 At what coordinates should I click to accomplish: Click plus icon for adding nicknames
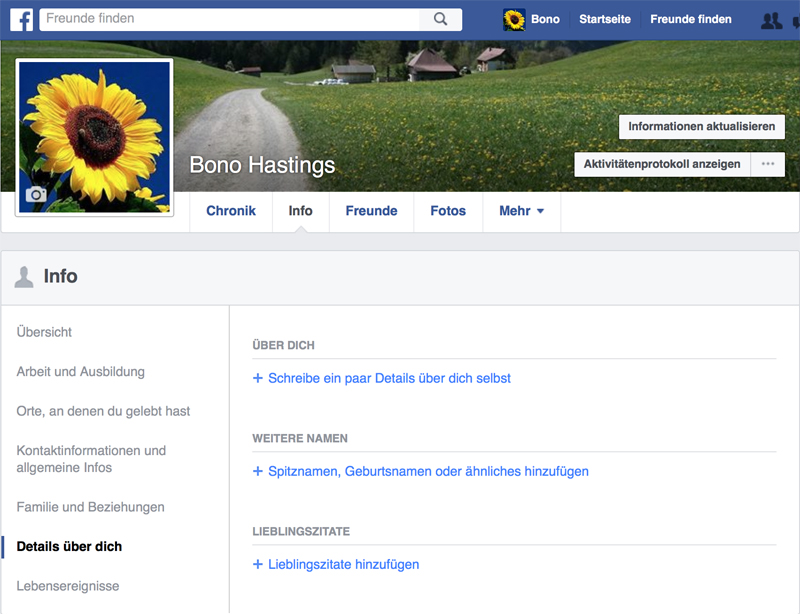(258, 471)
